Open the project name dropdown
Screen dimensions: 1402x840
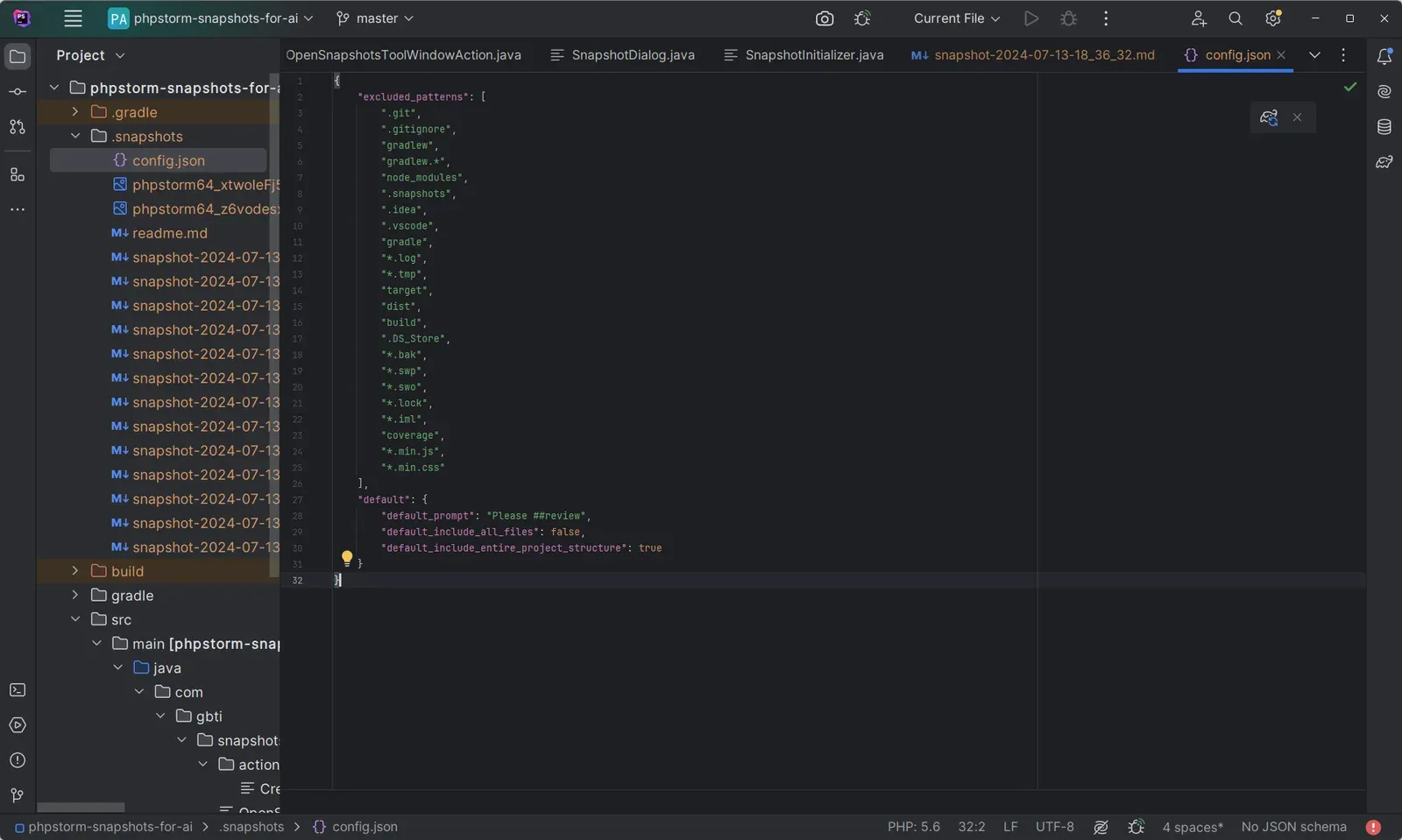(210, 18)
